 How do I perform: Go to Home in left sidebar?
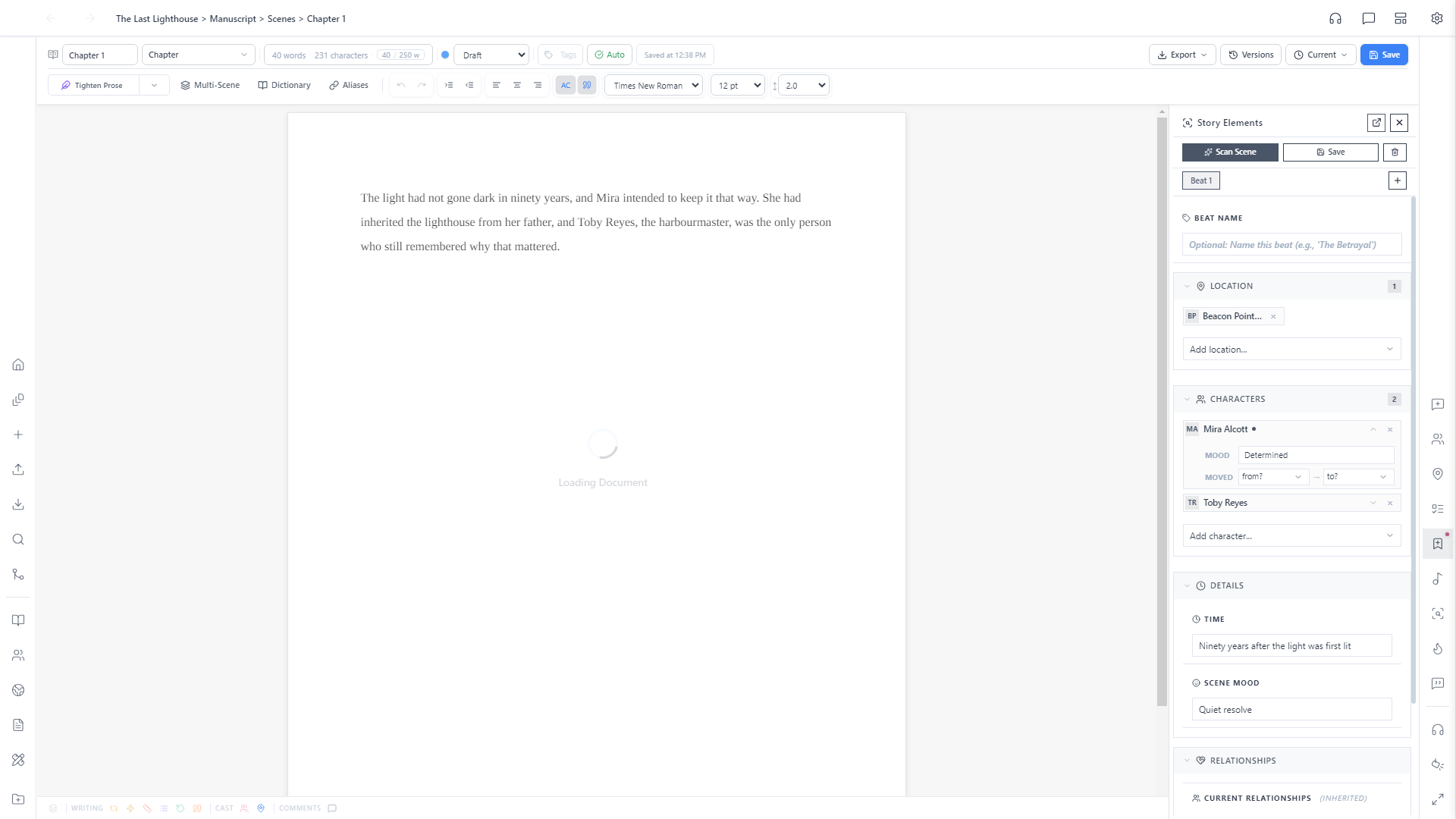pos(18,365)
